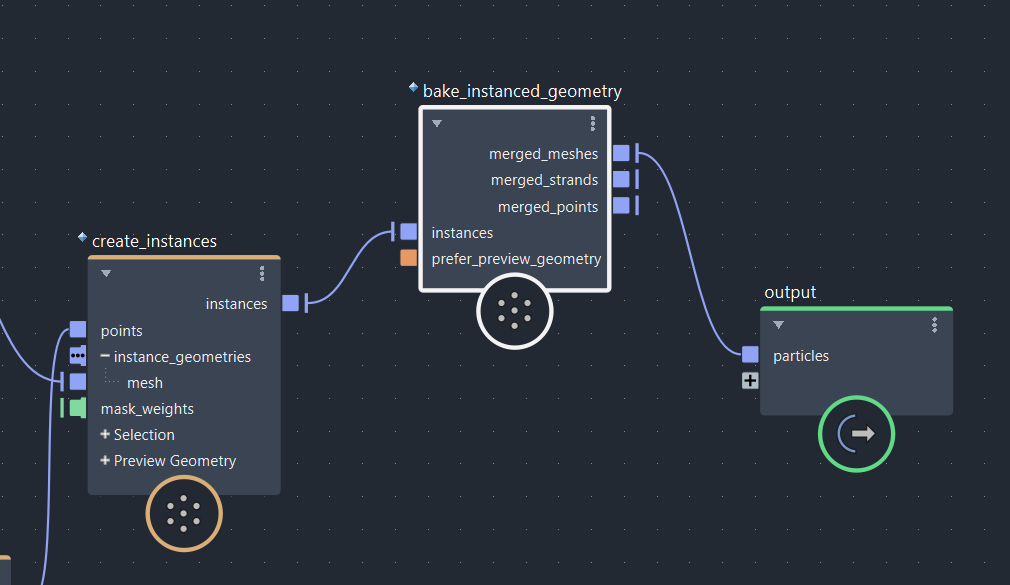Viewport: 1010px width, 585px height.
Task: Click the plus icon under the particles input
Action: click(749, 380)
